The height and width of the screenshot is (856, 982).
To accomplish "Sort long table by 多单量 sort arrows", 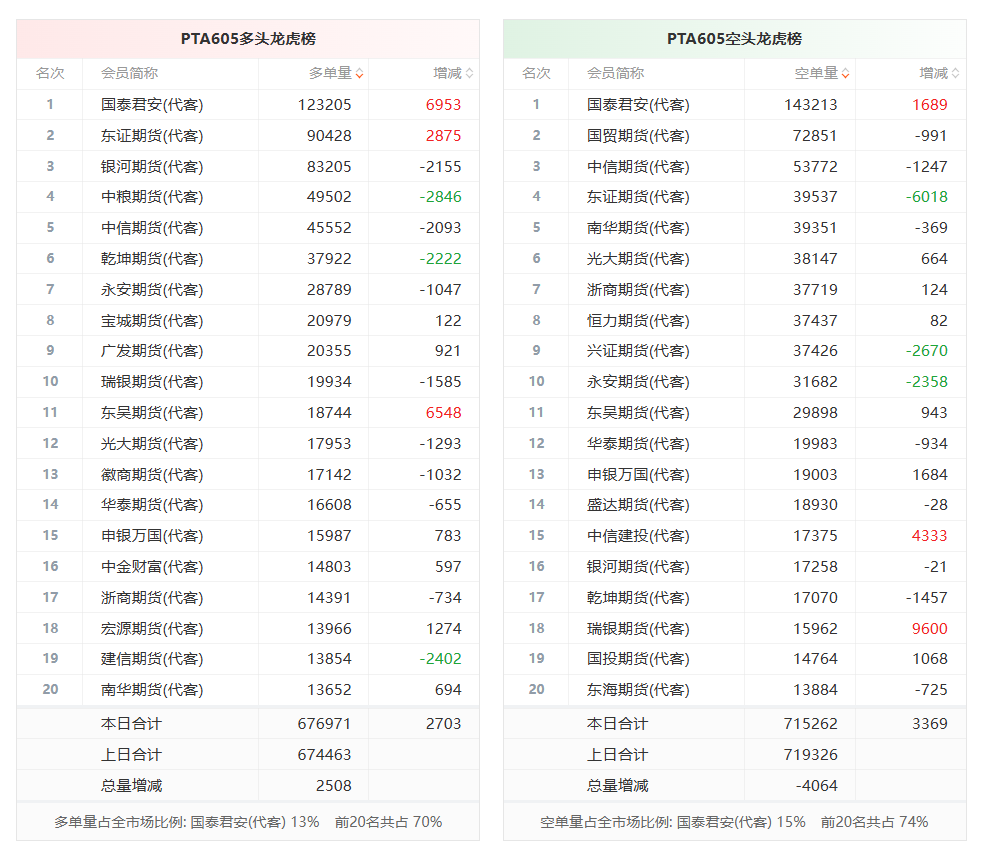I will (359, 73).
